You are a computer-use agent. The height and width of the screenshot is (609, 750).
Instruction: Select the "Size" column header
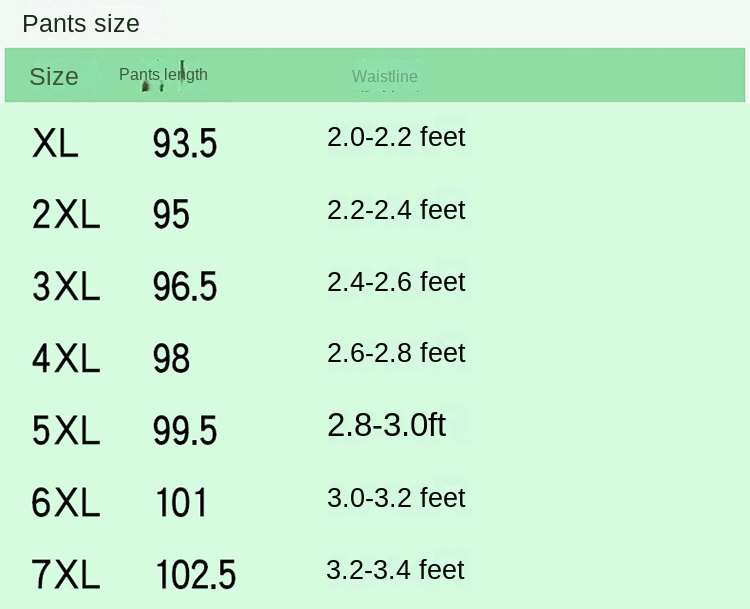point(54,77)
